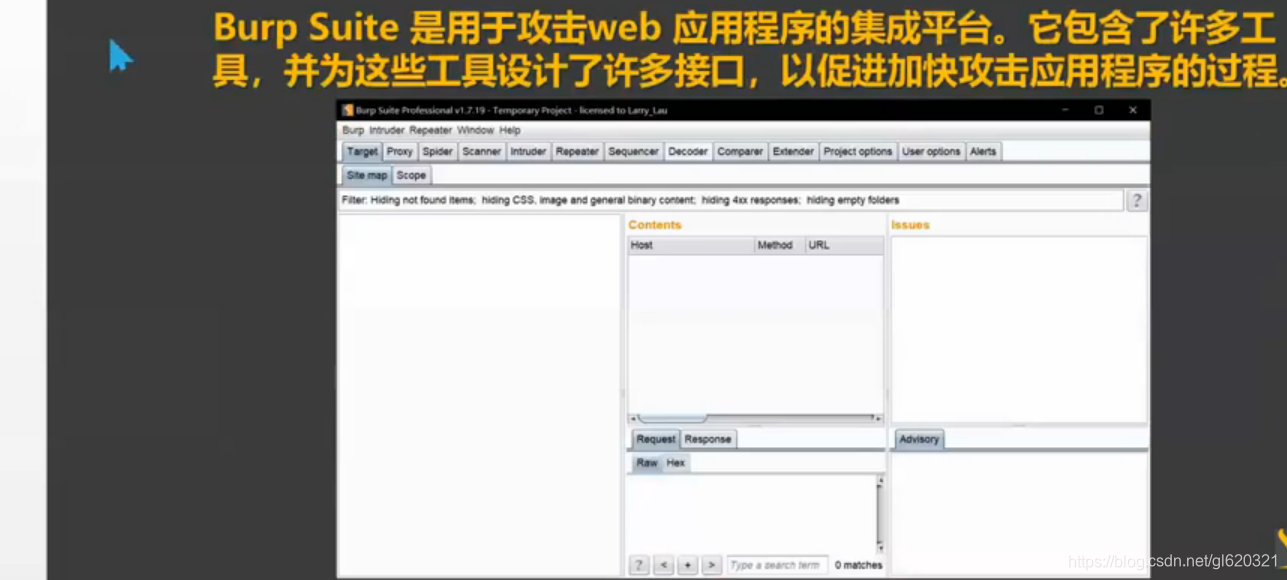
Task: Switch to the Decoder tab
Action: click(688, 152)
